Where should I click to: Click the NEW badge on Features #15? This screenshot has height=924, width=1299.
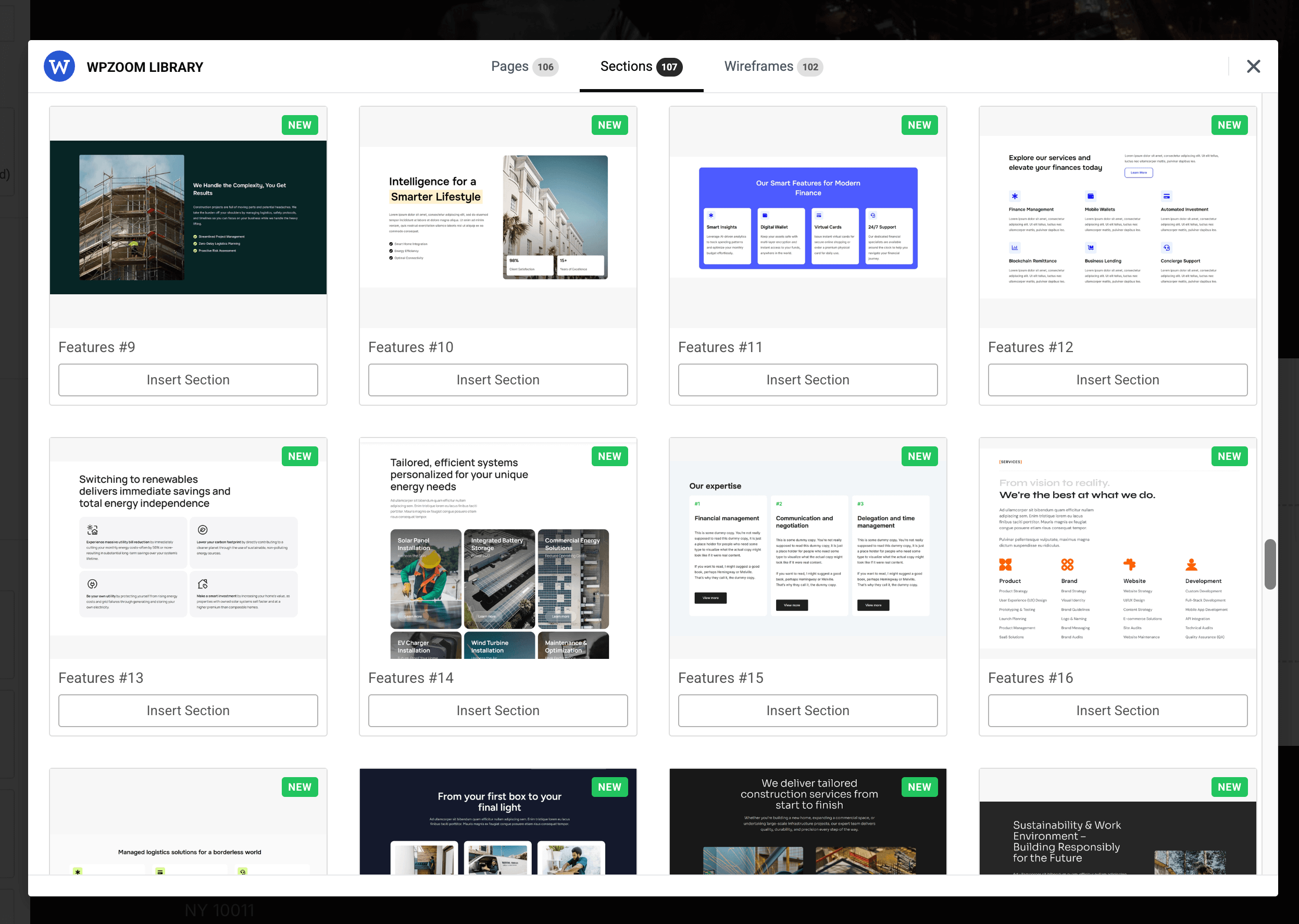point(919,456)
